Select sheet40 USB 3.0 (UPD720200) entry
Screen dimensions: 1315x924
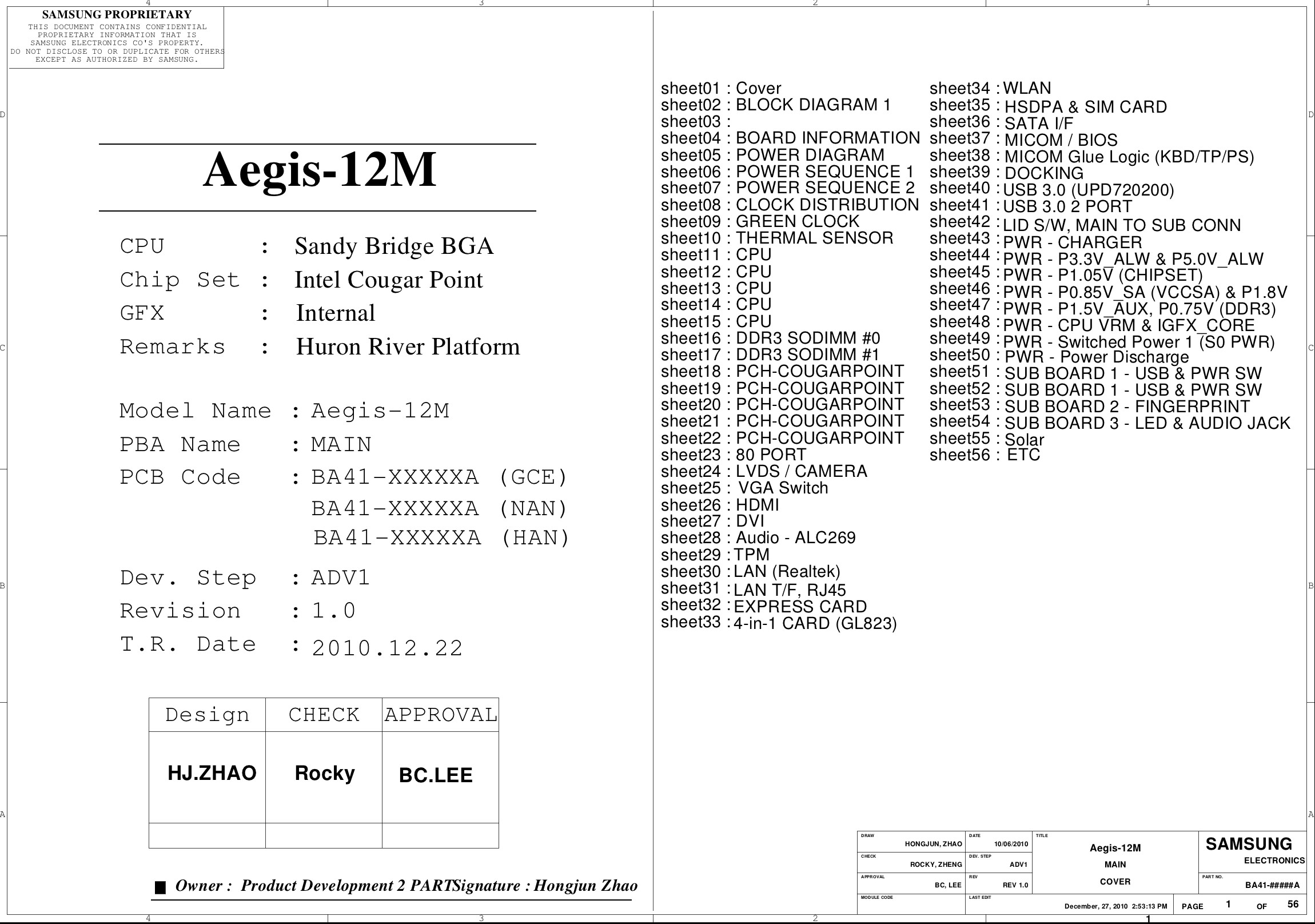tap(1051, 190)
